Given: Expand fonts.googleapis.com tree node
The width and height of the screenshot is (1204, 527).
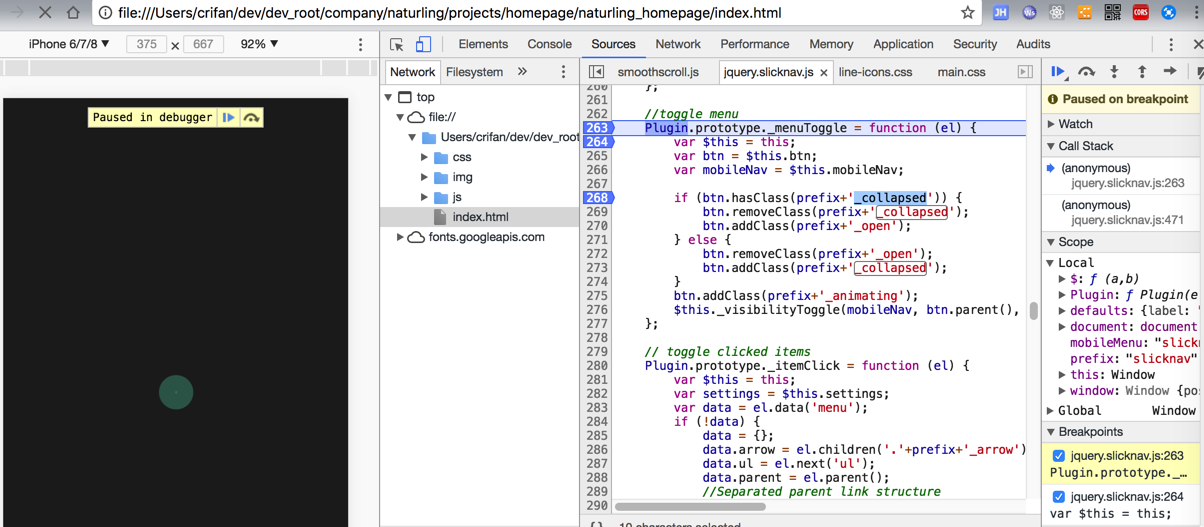Looking at the screenshot, I should point(401,237).
